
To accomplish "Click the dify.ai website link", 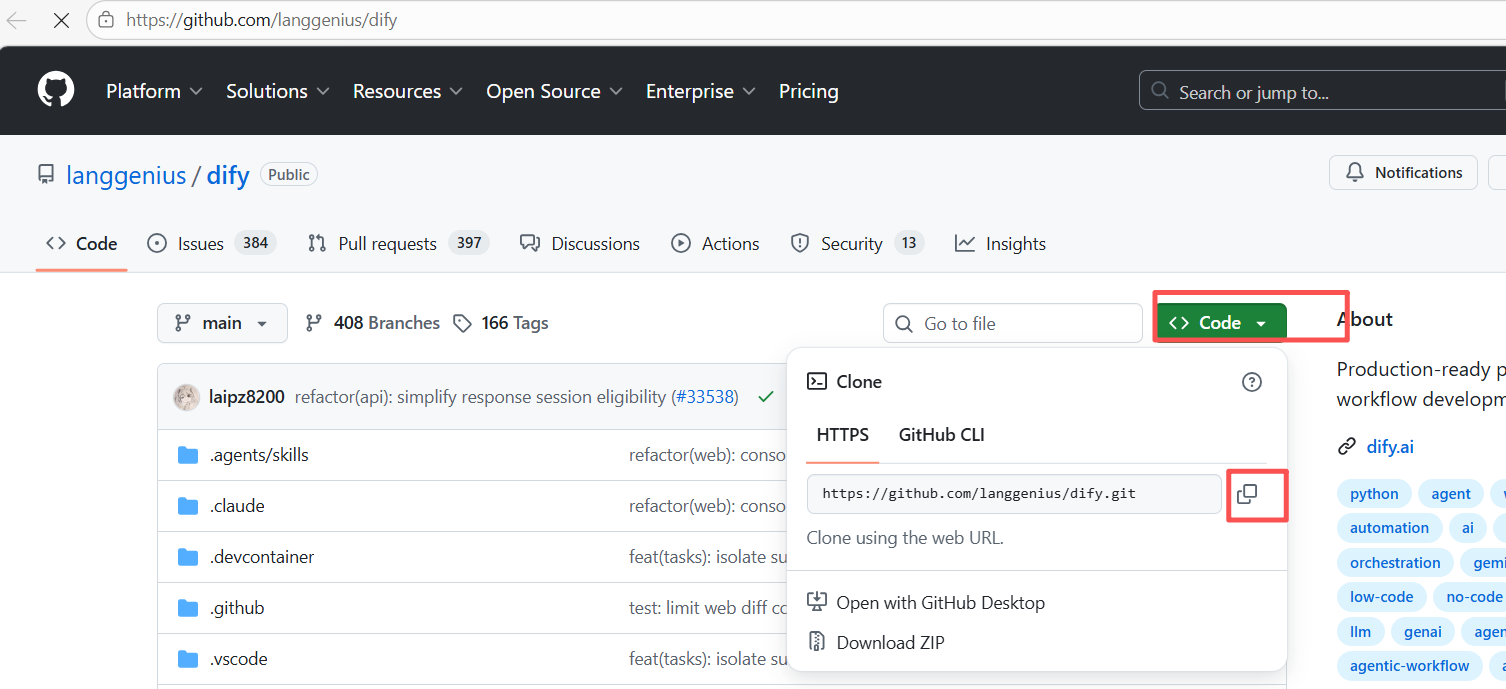I will click(1390, 447).
